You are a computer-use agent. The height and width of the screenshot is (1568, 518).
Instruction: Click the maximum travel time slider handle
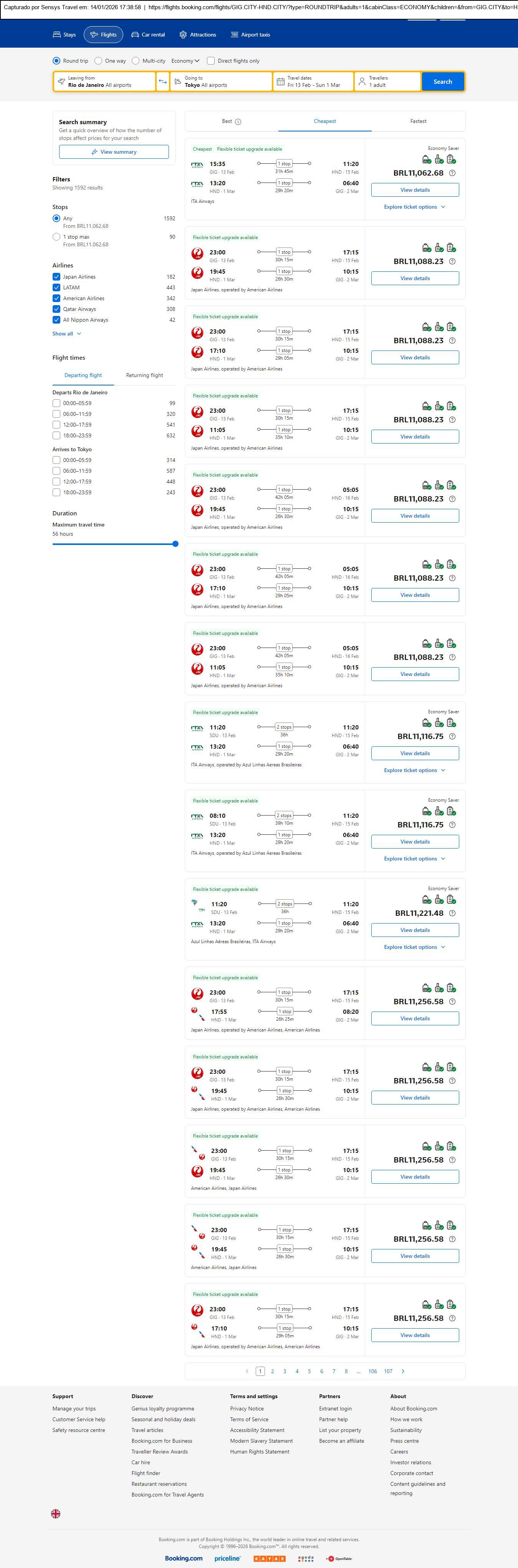pyautogui.click(x=175, y=544)
